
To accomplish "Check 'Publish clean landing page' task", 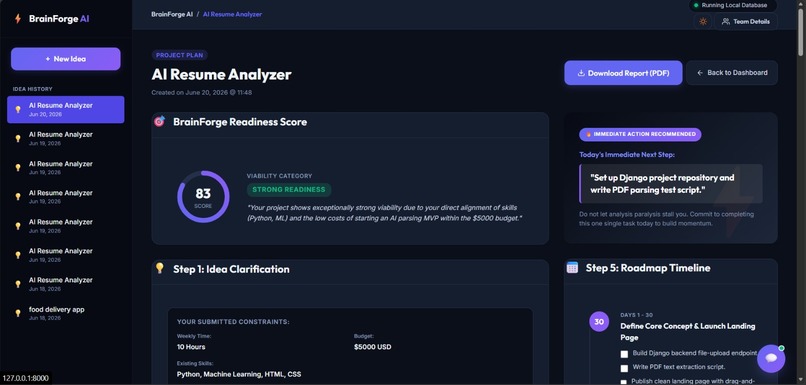I will pyautogui.click(x=624, y=382).
